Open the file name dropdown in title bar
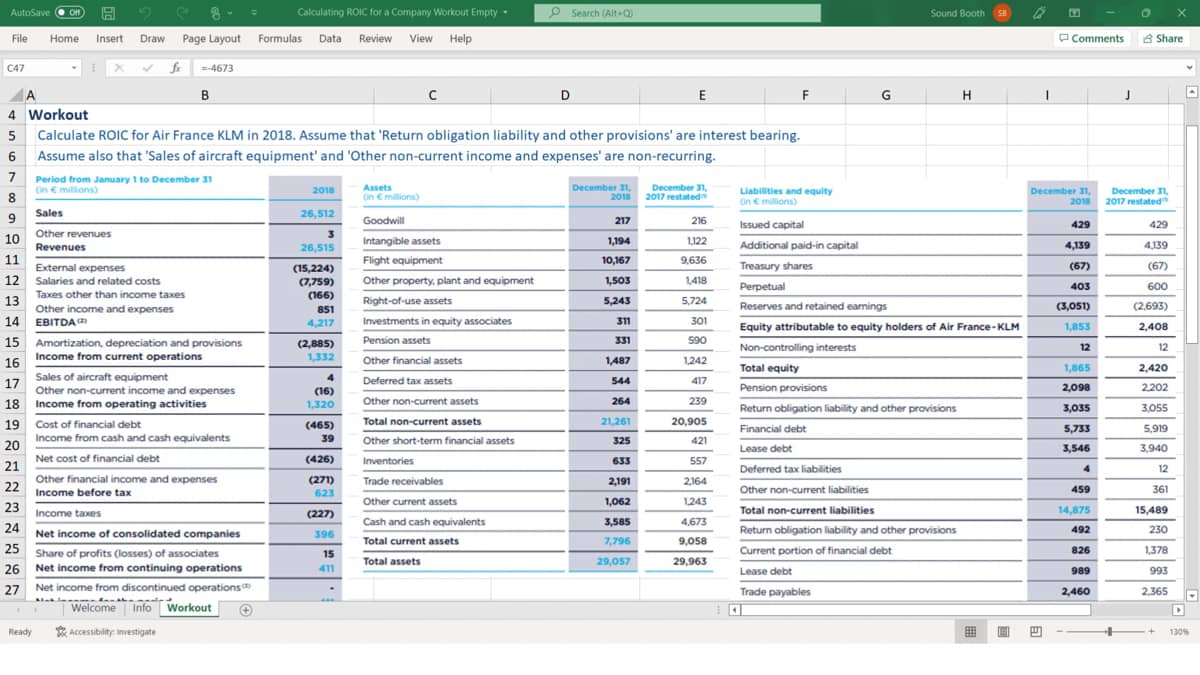The image size is (1200, 675). 506,13
